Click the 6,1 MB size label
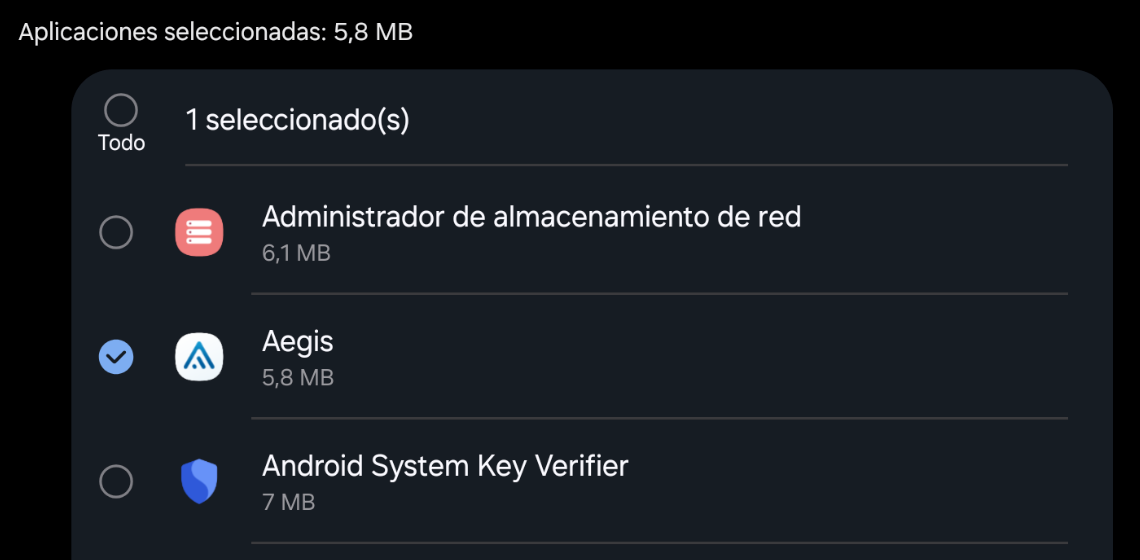 (297, 254)
